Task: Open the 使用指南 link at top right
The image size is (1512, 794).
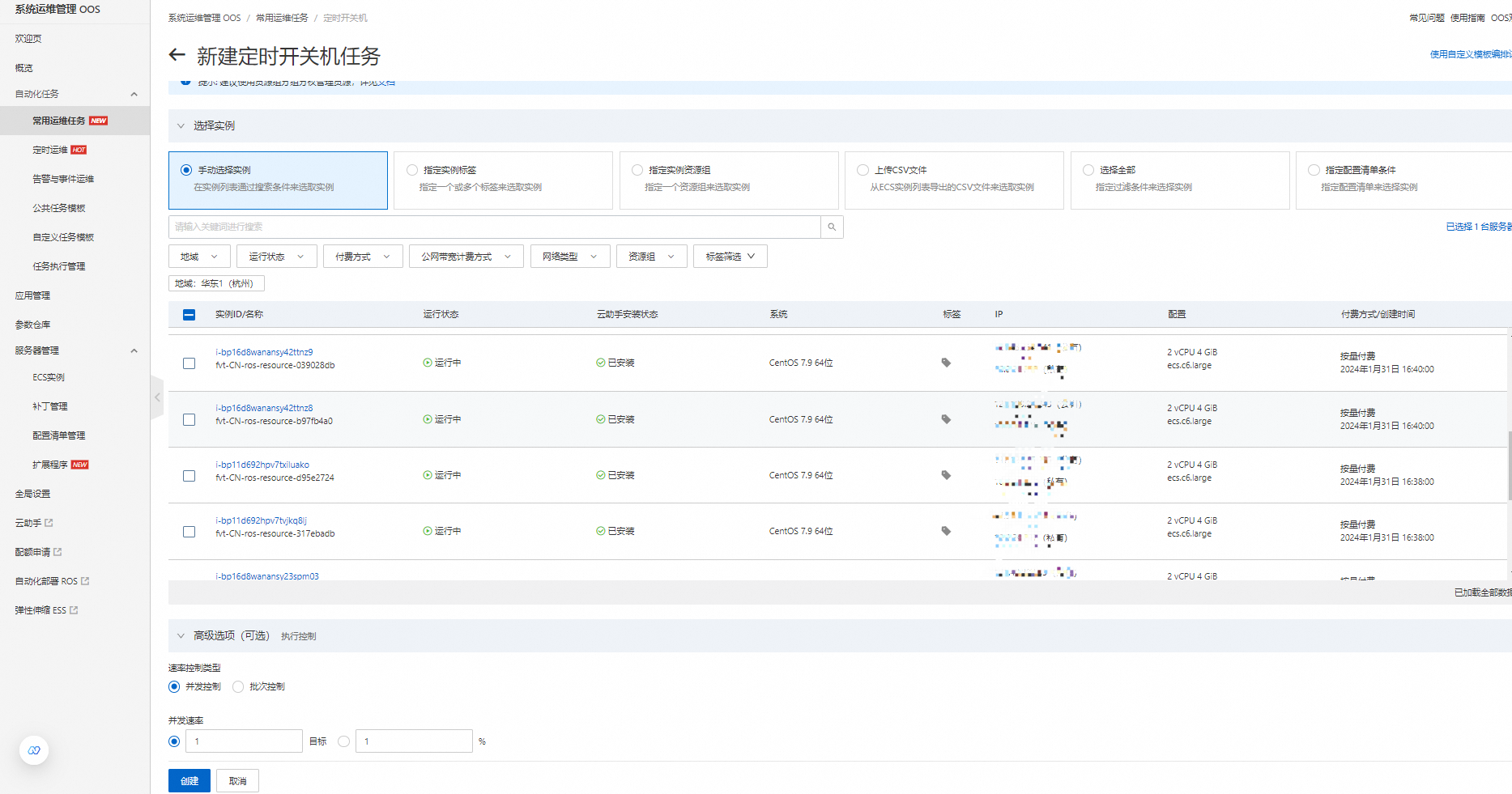Action: [x=1467, y=18]
